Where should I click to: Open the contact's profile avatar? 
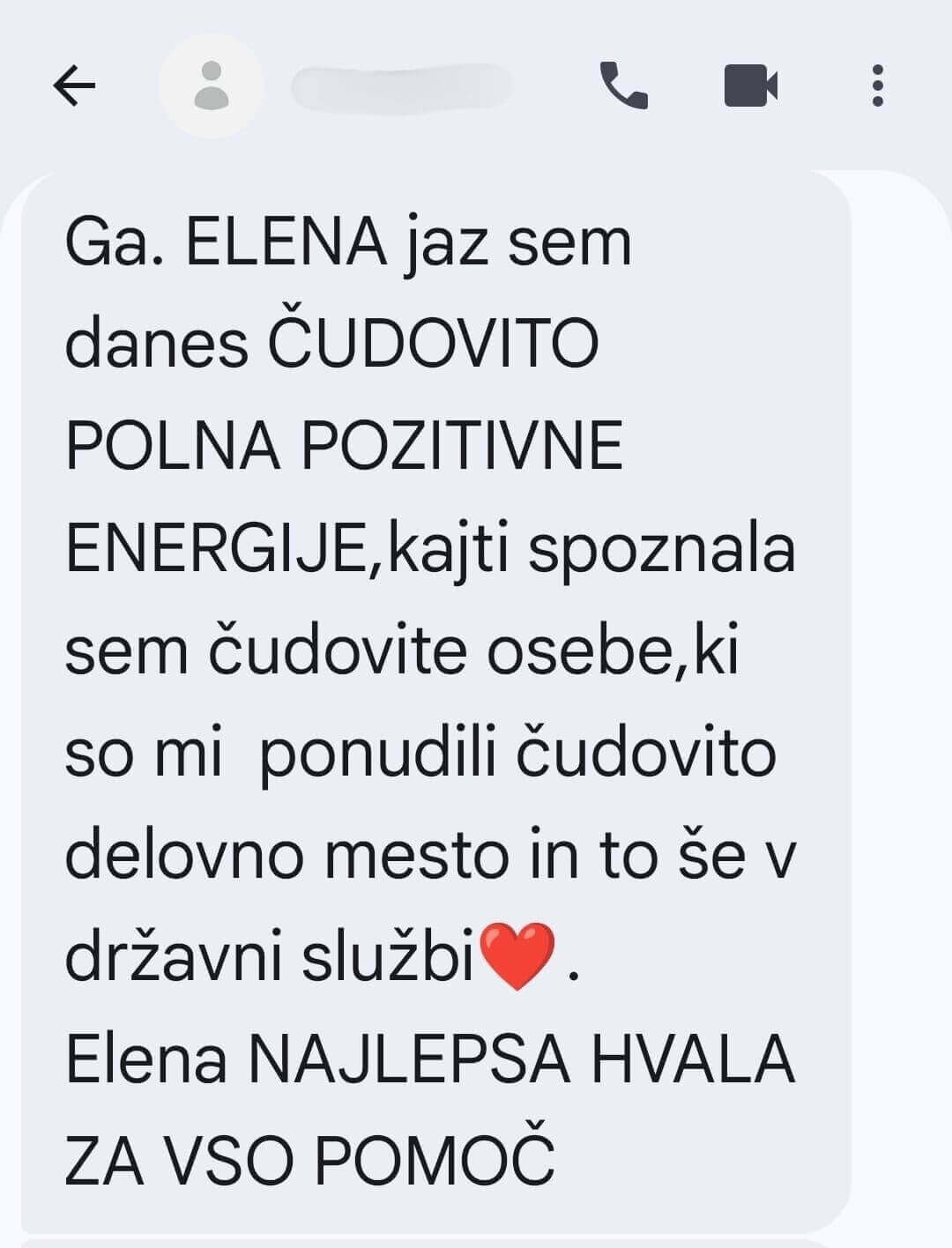coord(211,85)
